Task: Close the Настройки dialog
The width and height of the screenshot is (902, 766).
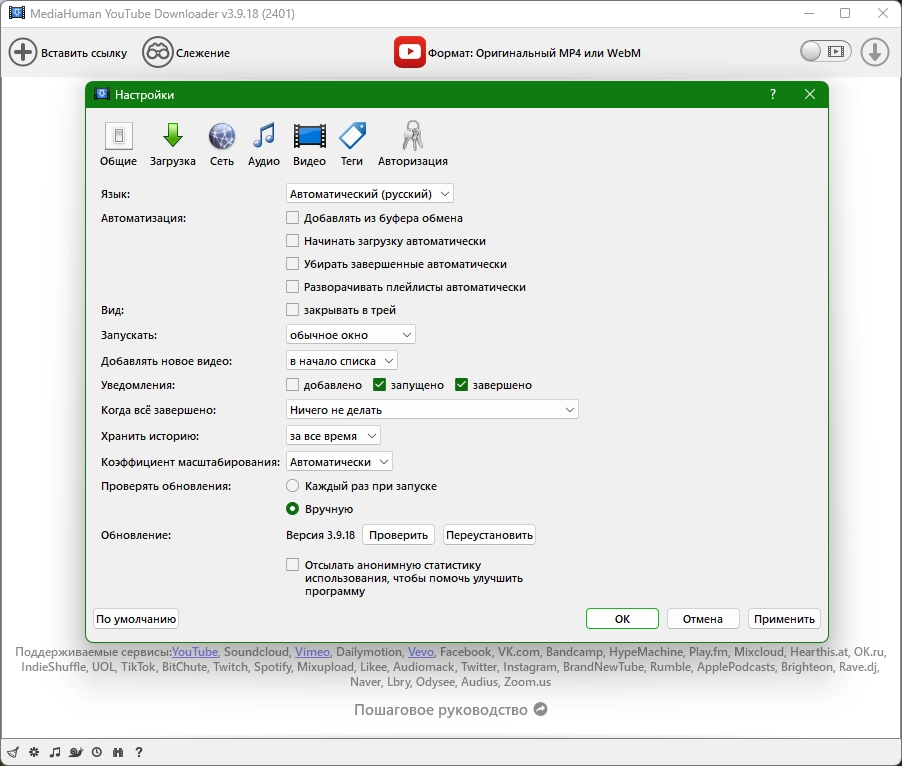Action: click(810, 94)
